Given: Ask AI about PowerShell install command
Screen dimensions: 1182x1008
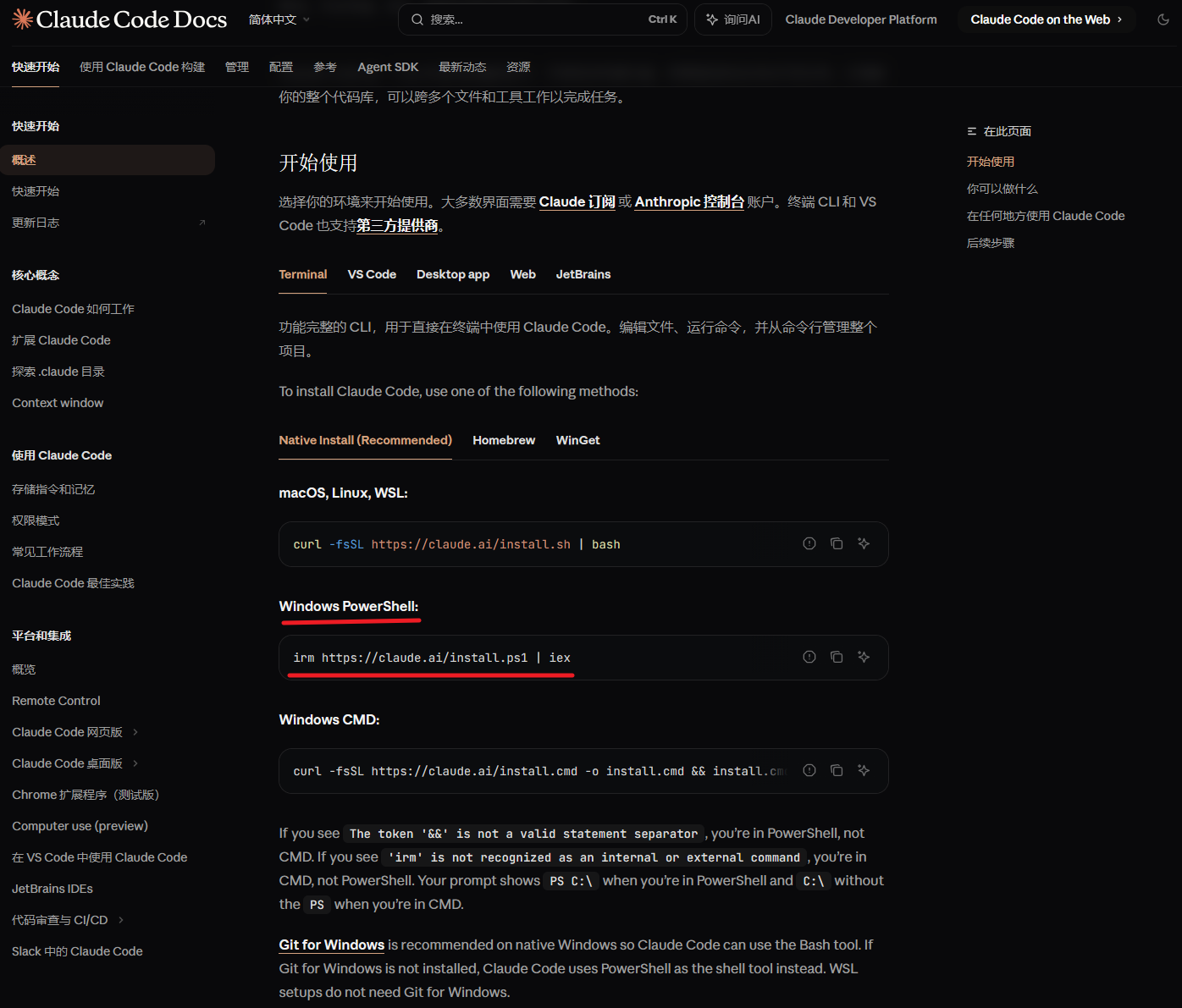Looking at the screenshot, I should [864, 657].
